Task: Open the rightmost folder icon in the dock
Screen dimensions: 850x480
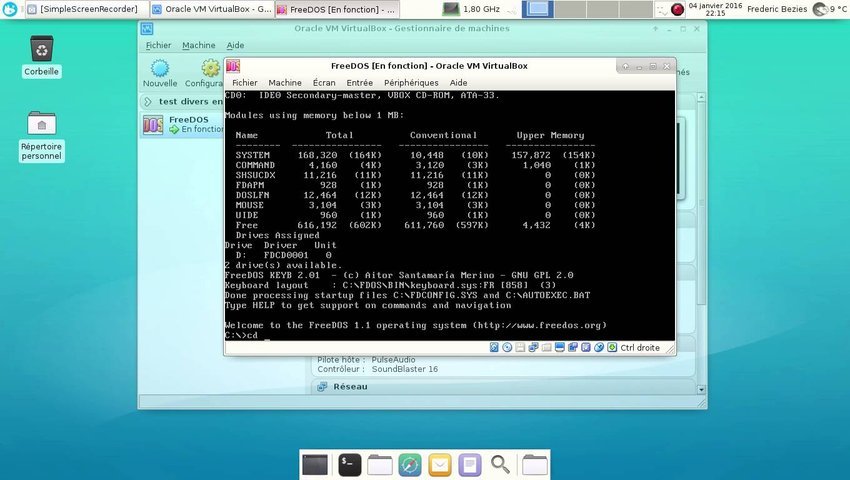Action: click(x=535, y=465)
